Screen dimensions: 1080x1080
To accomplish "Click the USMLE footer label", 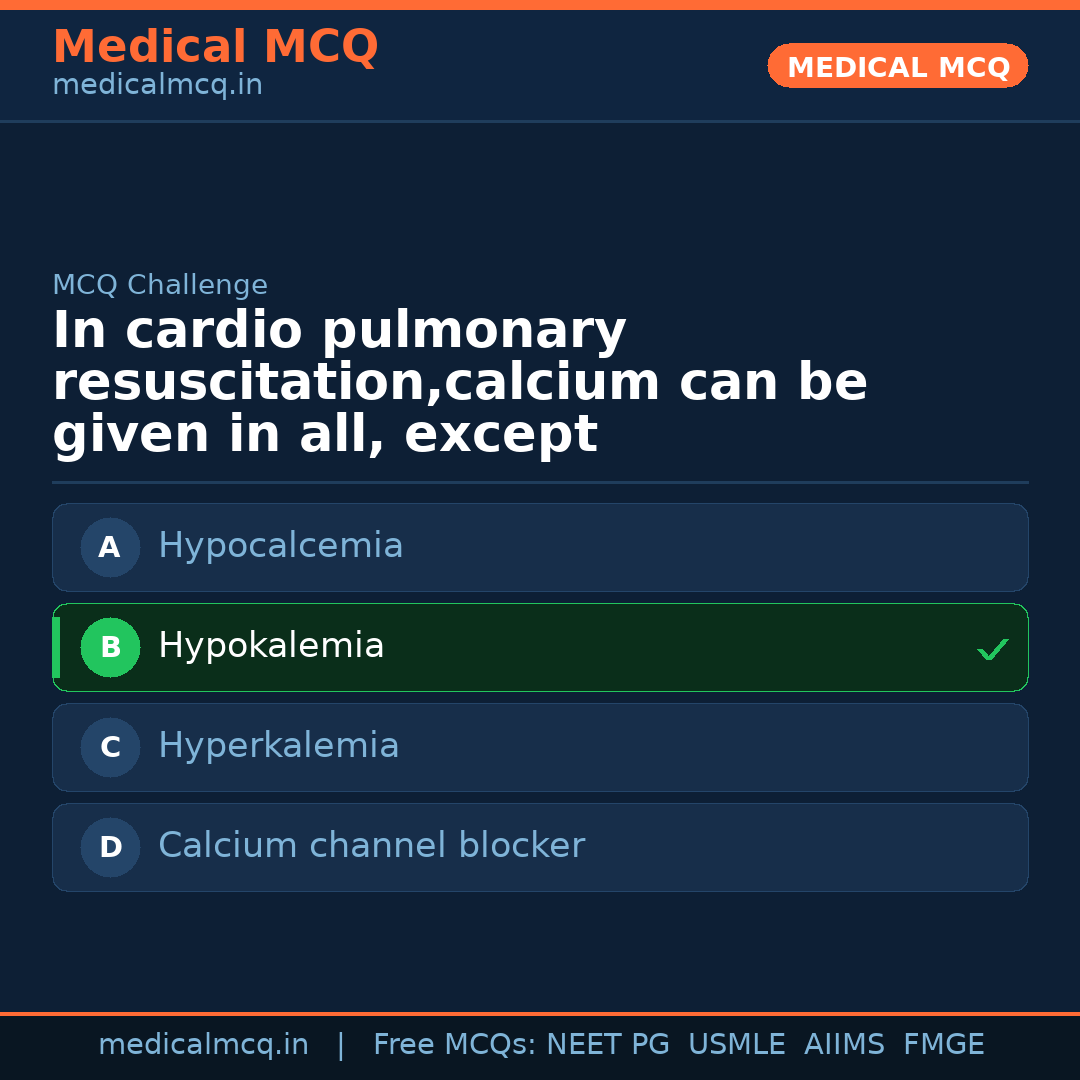I will [x=736, y=1045].
